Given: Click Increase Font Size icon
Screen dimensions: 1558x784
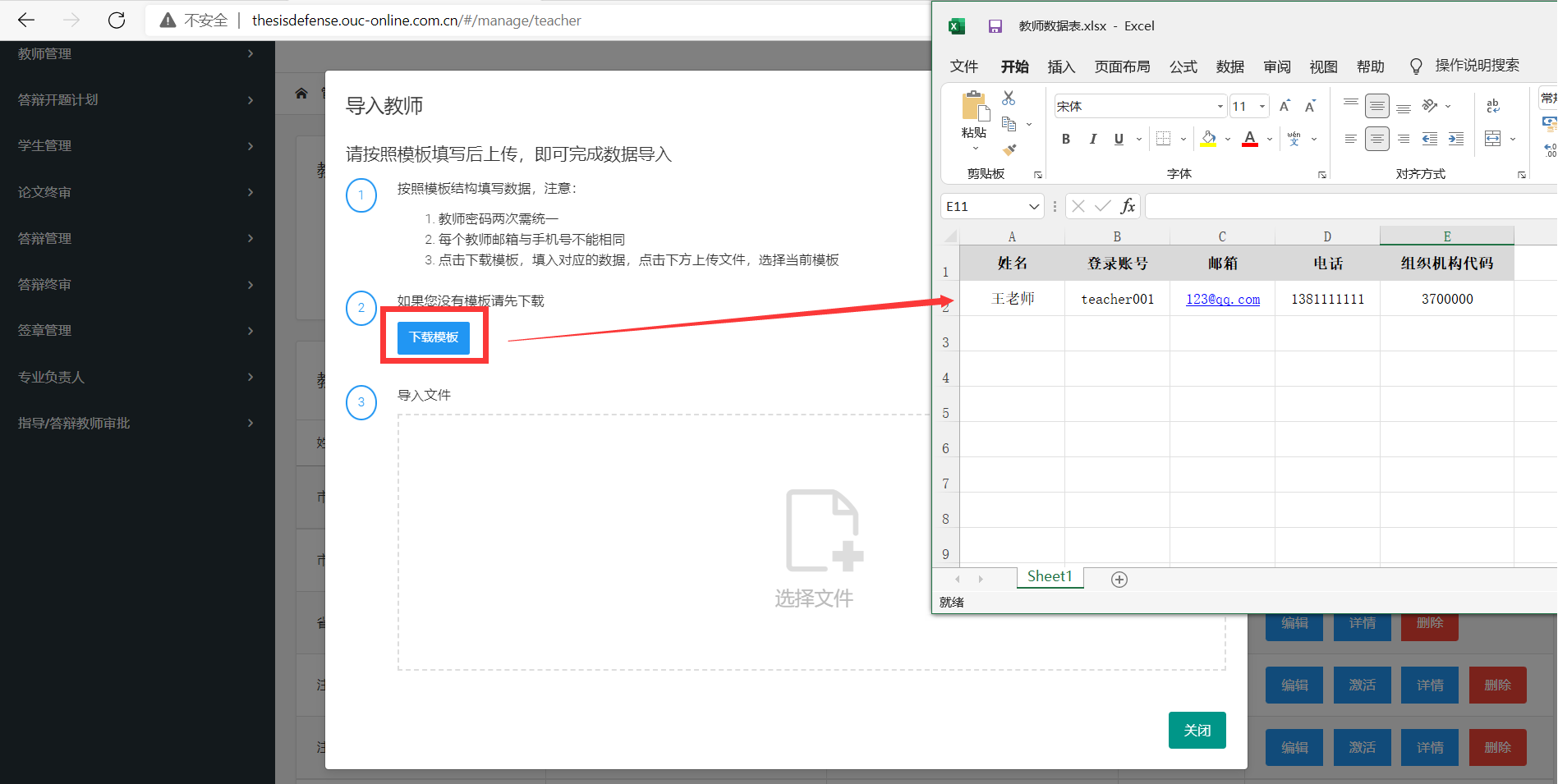Looking at the screenshot, I should (1285, 106).
